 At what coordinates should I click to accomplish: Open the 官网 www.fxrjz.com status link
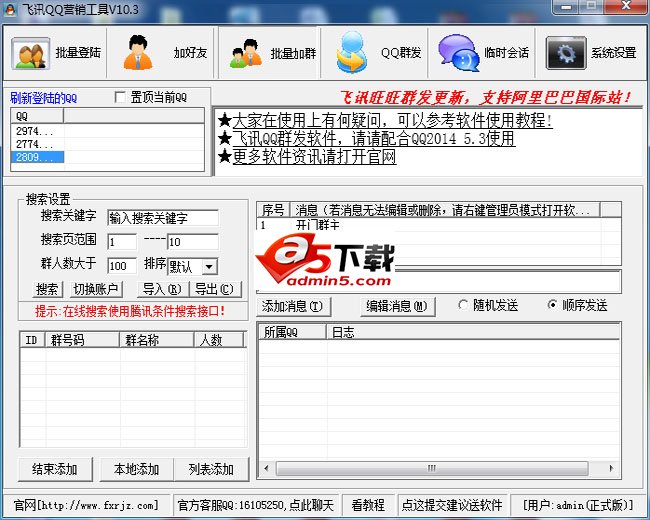pyautogui.click(x=86, y=505)
